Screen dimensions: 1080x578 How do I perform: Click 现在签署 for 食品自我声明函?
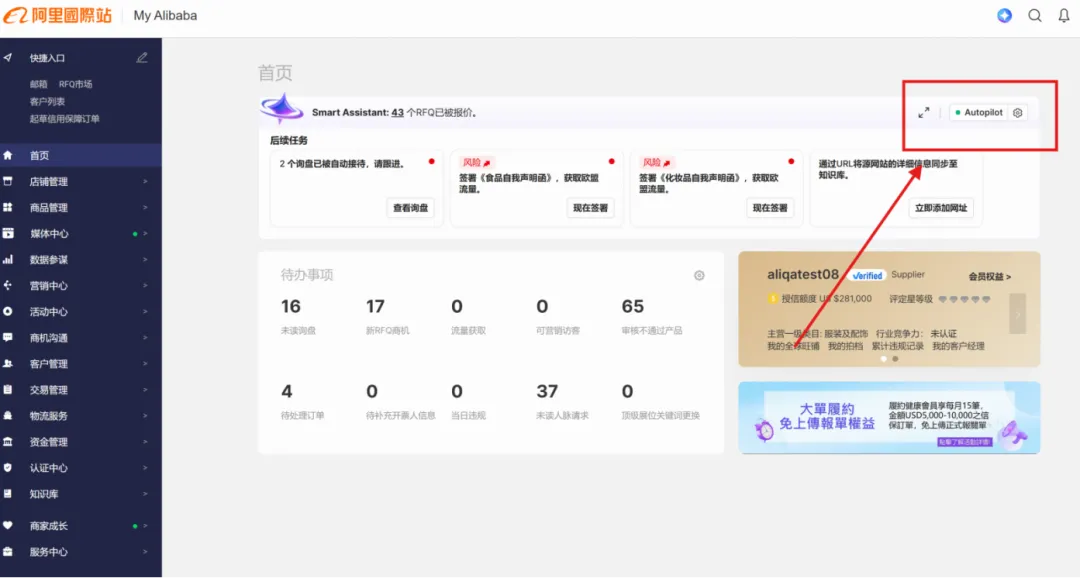pyautogui.click(x=590, y=207)
